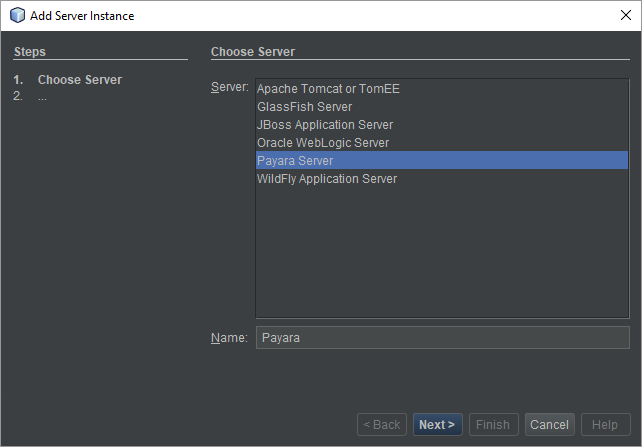642x447 pixels.
Task: Click the NetBeans cube icon in title bar
Action: (x=17, y=16)
